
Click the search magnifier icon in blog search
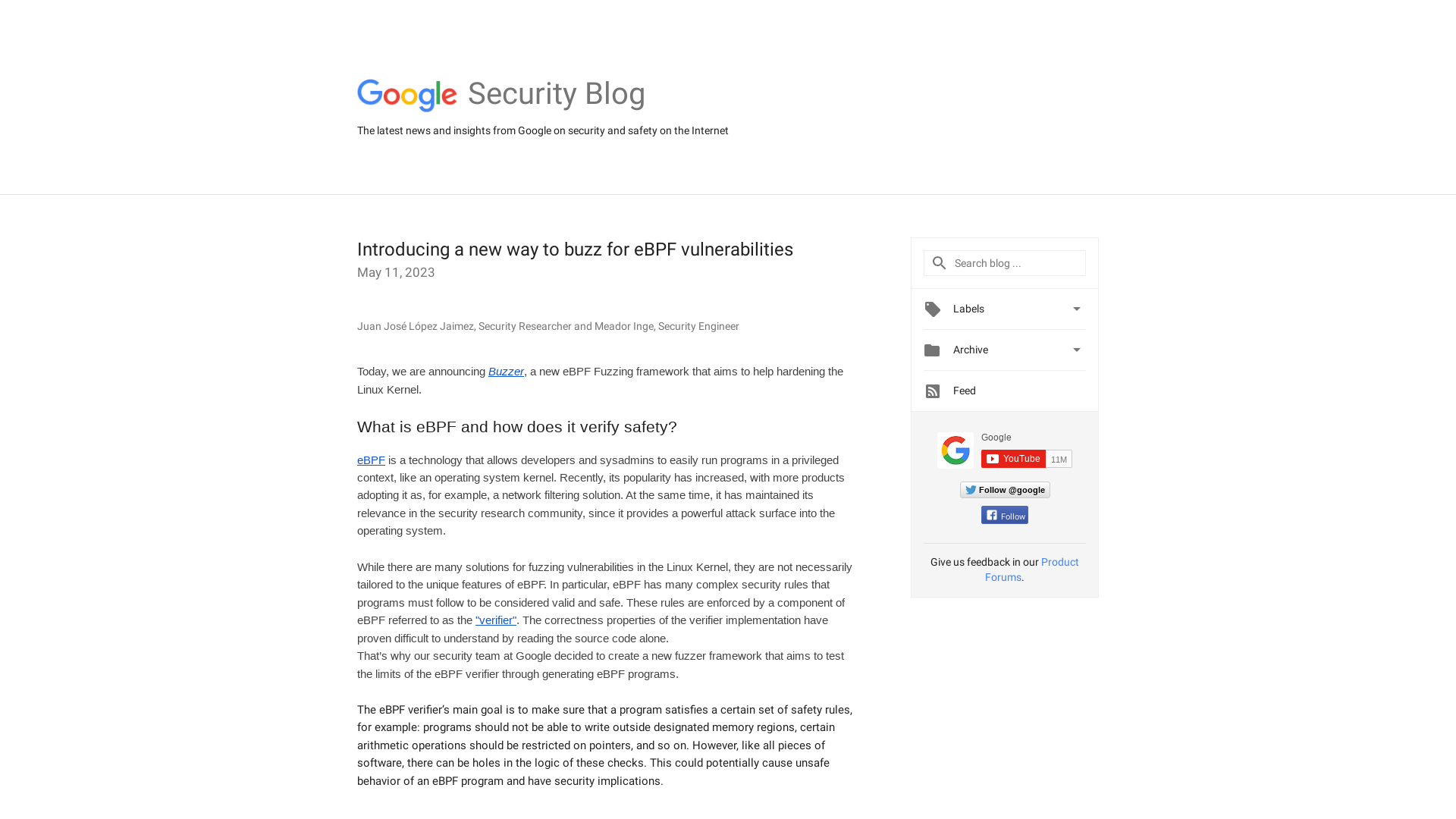point(938,263)
